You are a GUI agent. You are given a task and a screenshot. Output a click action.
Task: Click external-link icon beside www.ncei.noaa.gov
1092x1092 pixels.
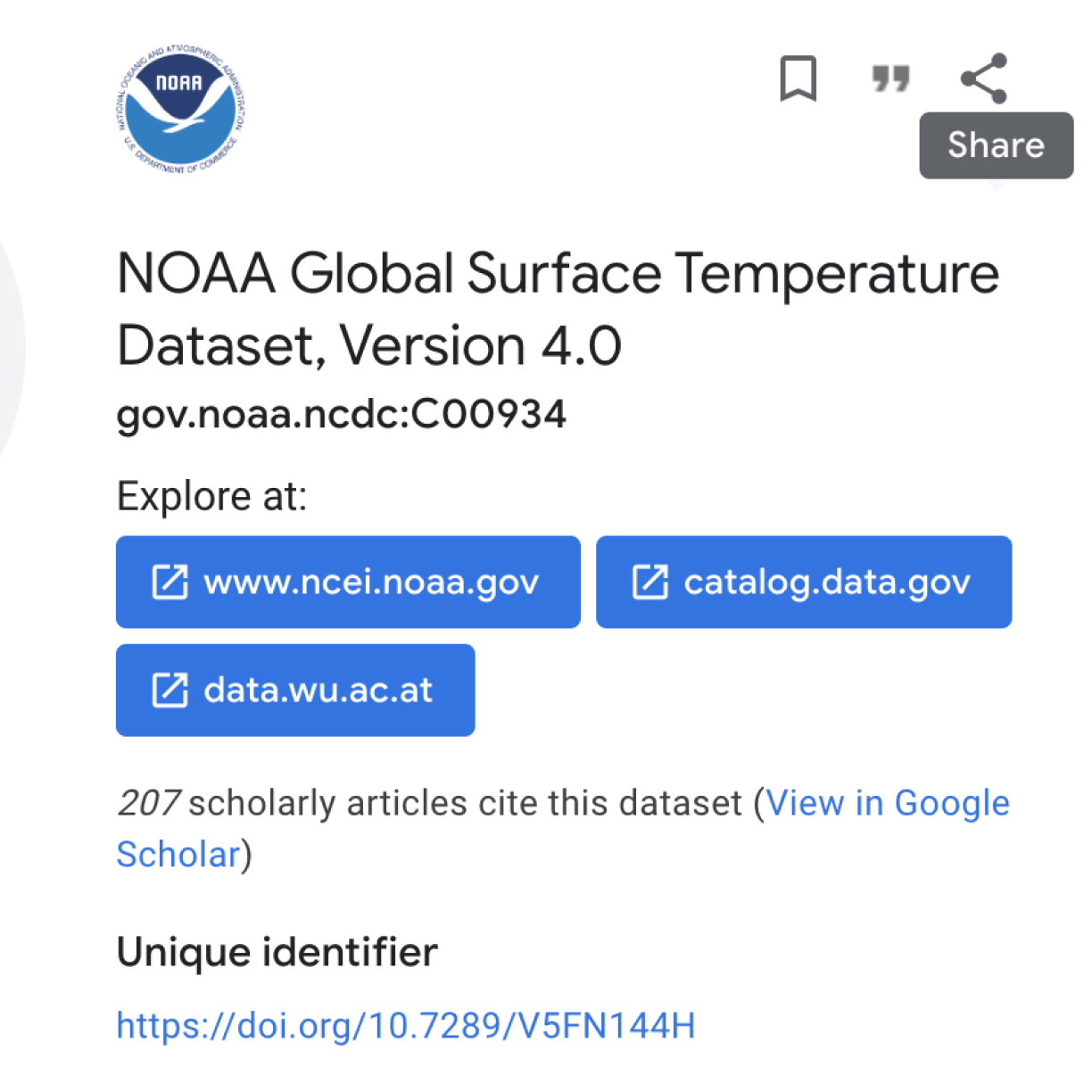click(x=170, y=582)
